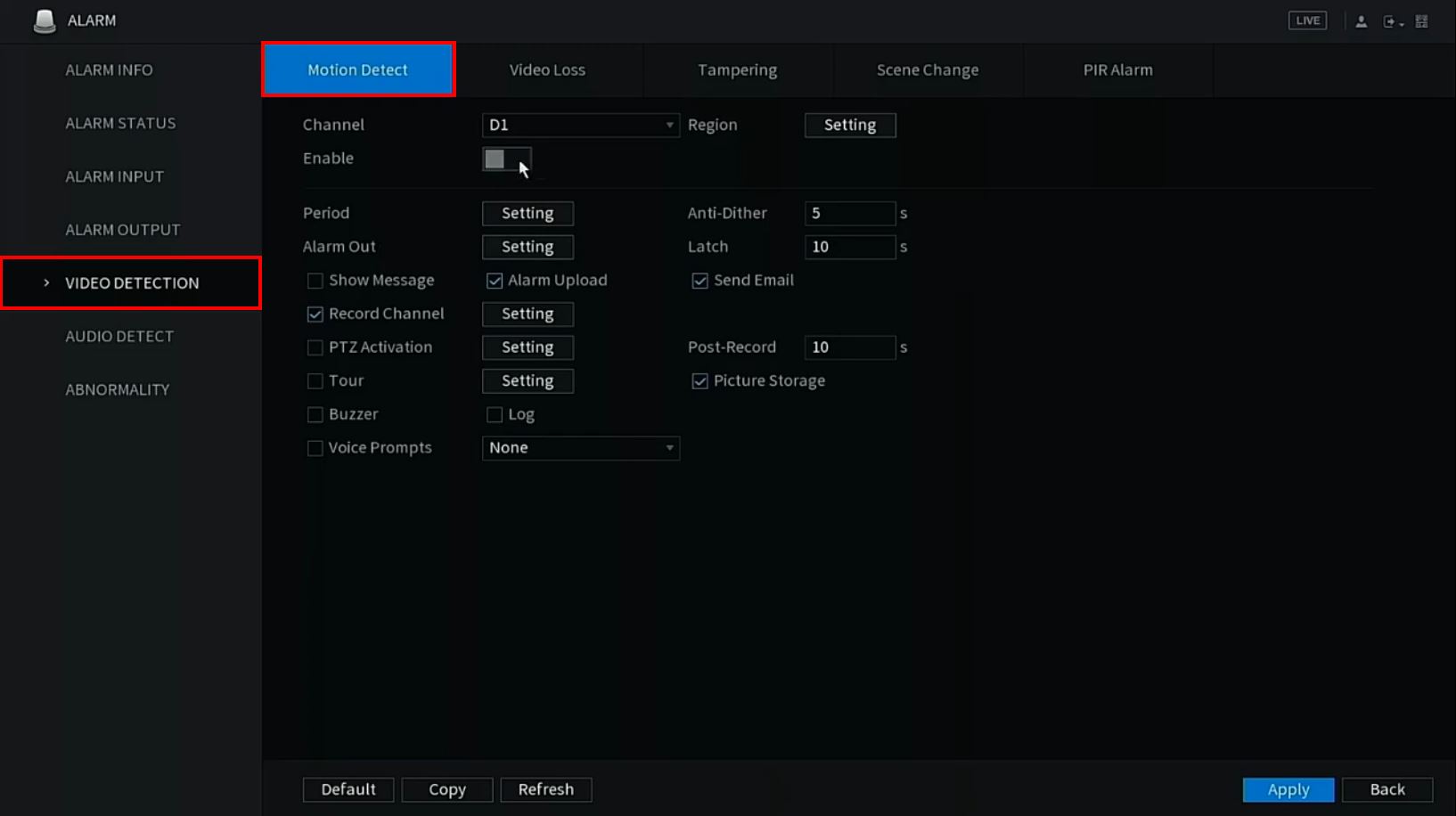The image size is (1456, 816).
Task: Click the alarm bell icon
Action: pyautogui.click(x=44, y=21)
